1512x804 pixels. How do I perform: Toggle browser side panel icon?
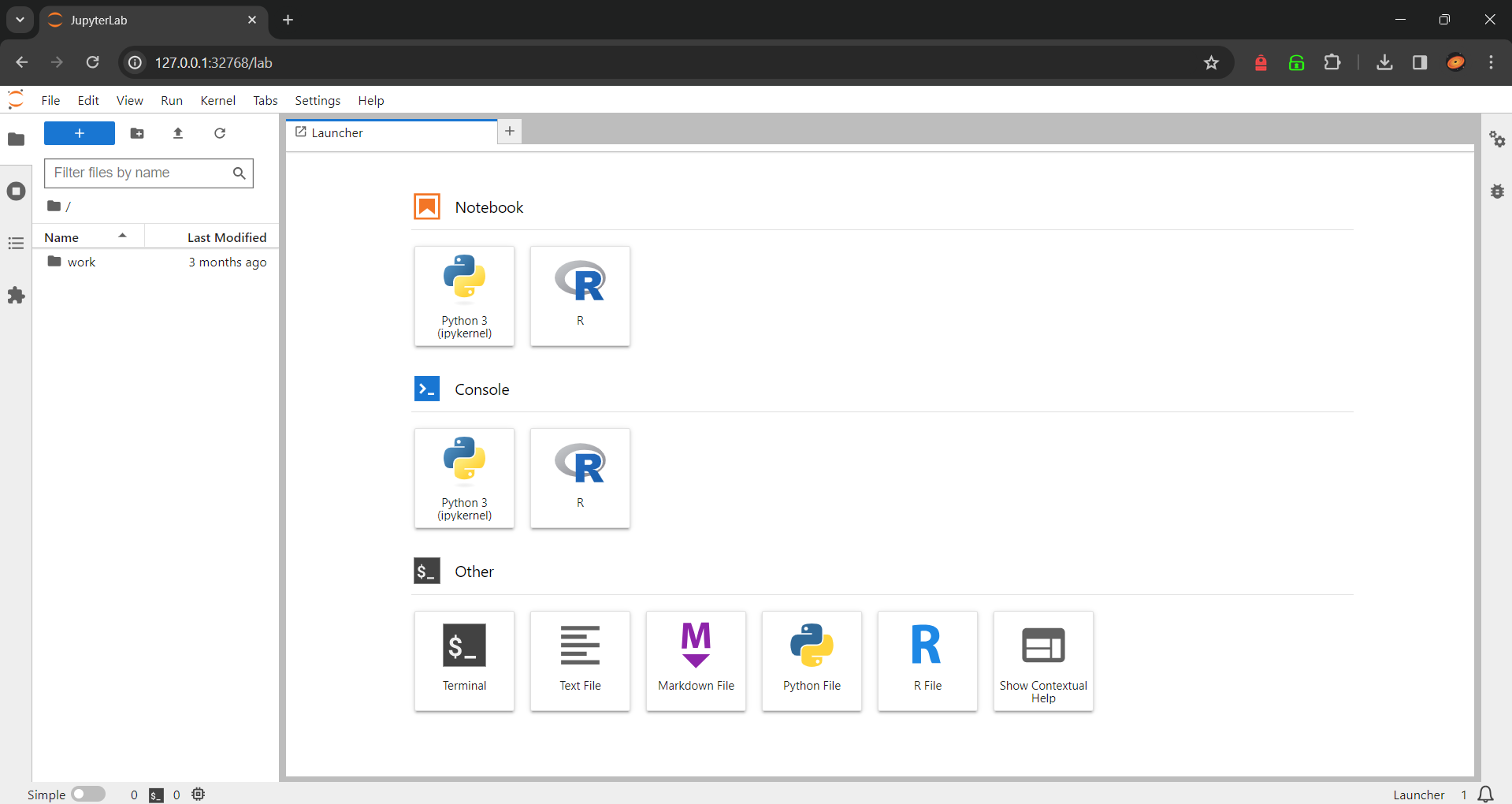[x=1420, y=62]
